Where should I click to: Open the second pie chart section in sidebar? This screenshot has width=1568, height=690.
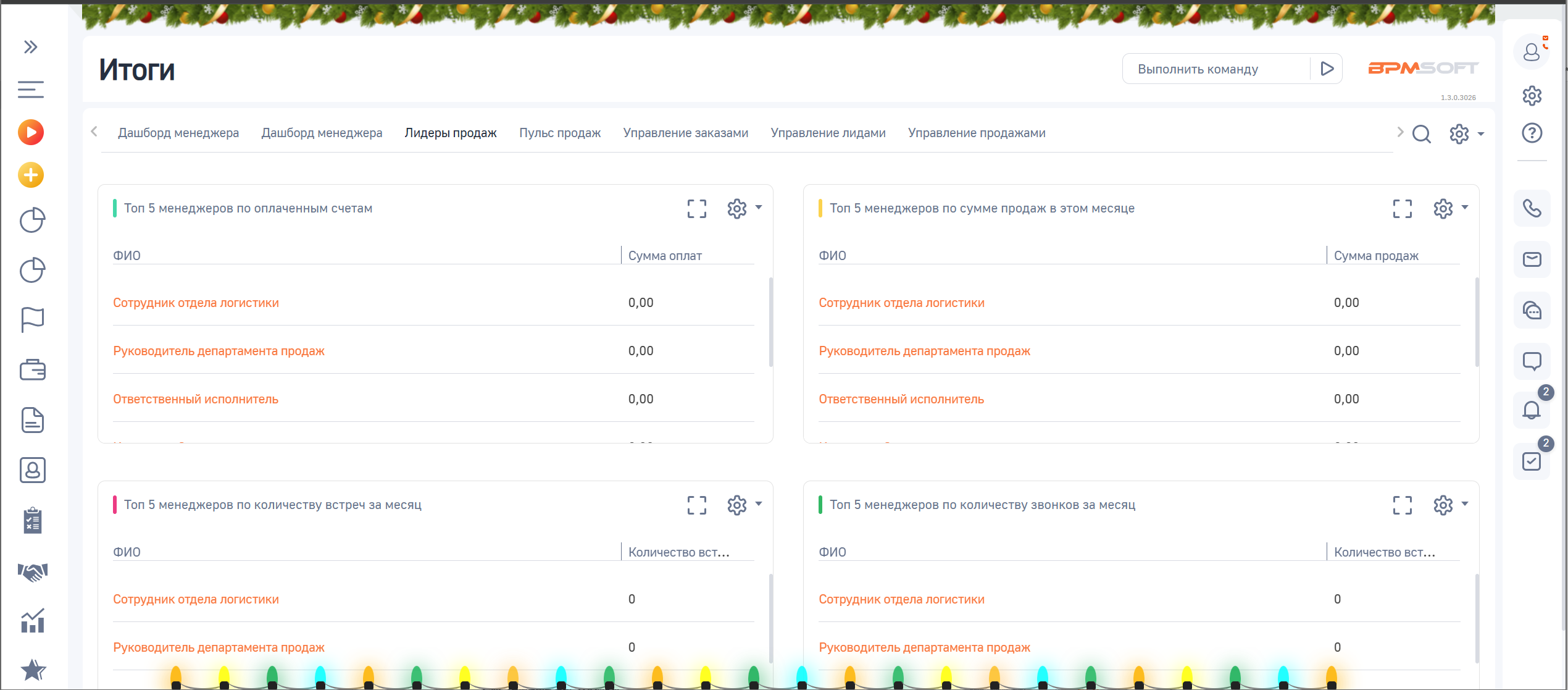tap(32, 270)
